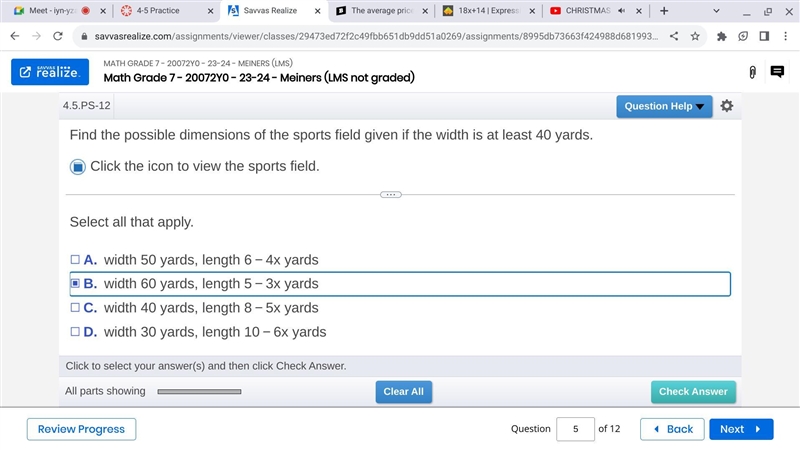The width and height of the screenshot is (800, 450).
Task: Open the attachments paperclip icon
Action: [x=753, y=72]
